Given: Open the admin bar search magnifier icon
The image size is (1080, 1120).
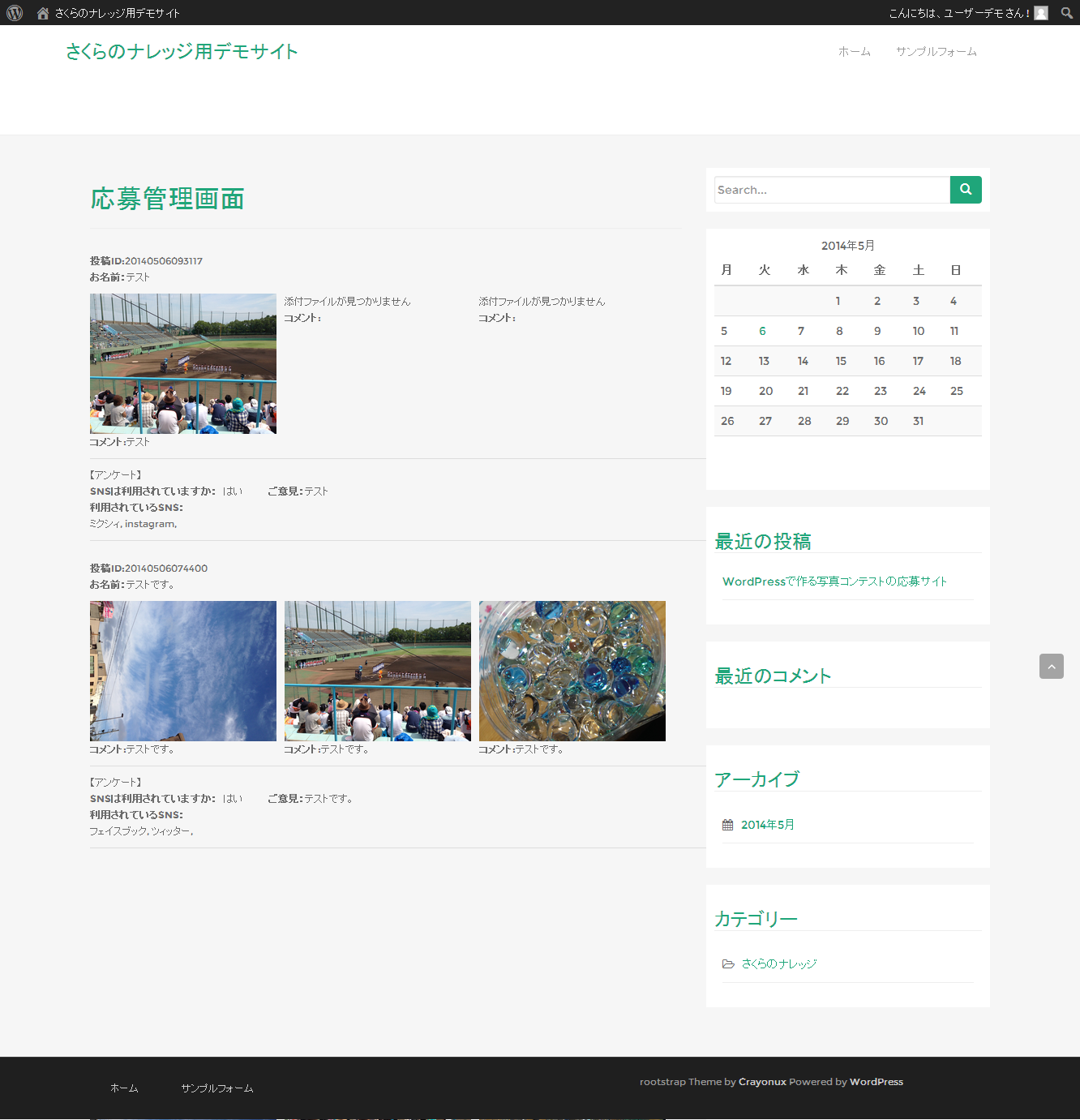Looking at the screenshot, I should [x=1066, y=13].
